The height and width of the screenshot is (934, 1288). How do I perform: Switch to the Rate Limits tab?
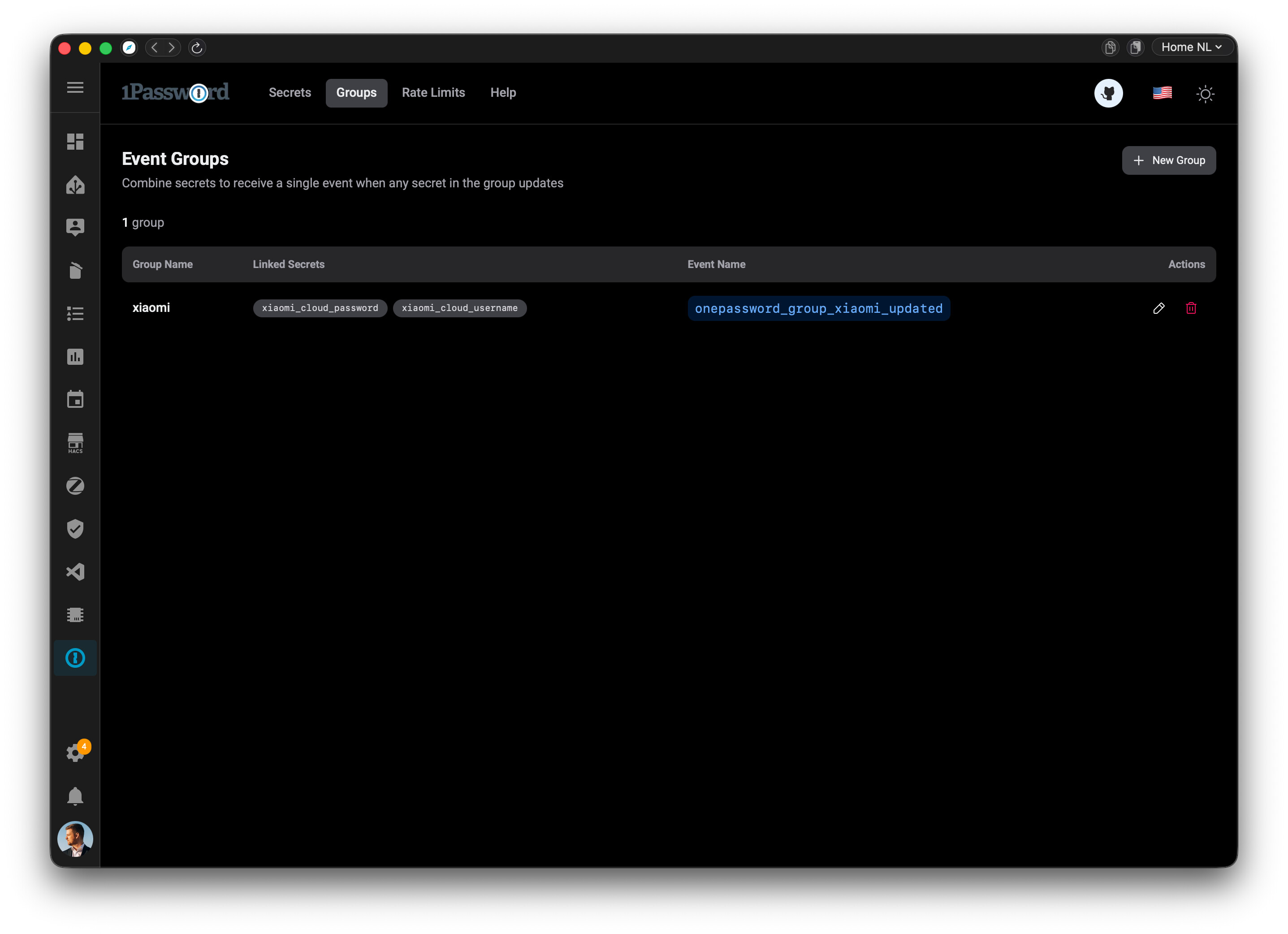pyautogui.click(x=433, y=93)
